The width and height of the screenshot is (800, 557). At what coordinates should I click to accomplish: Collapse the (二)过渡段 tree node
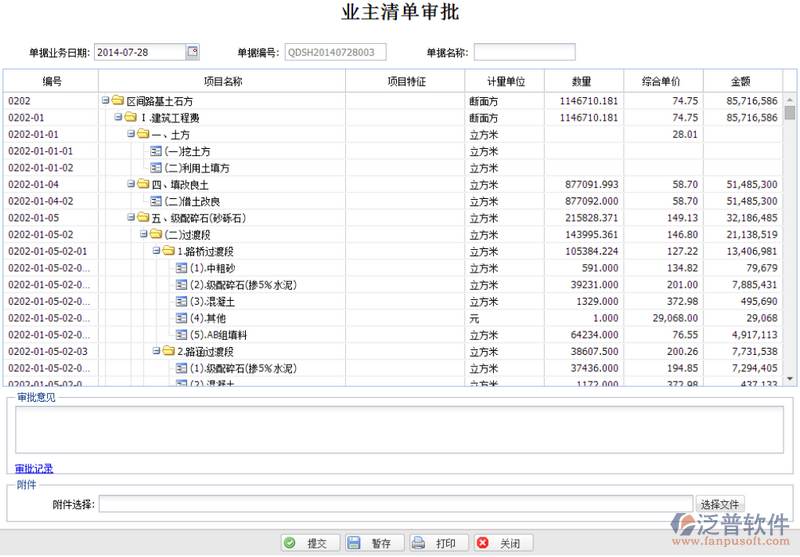143,235
